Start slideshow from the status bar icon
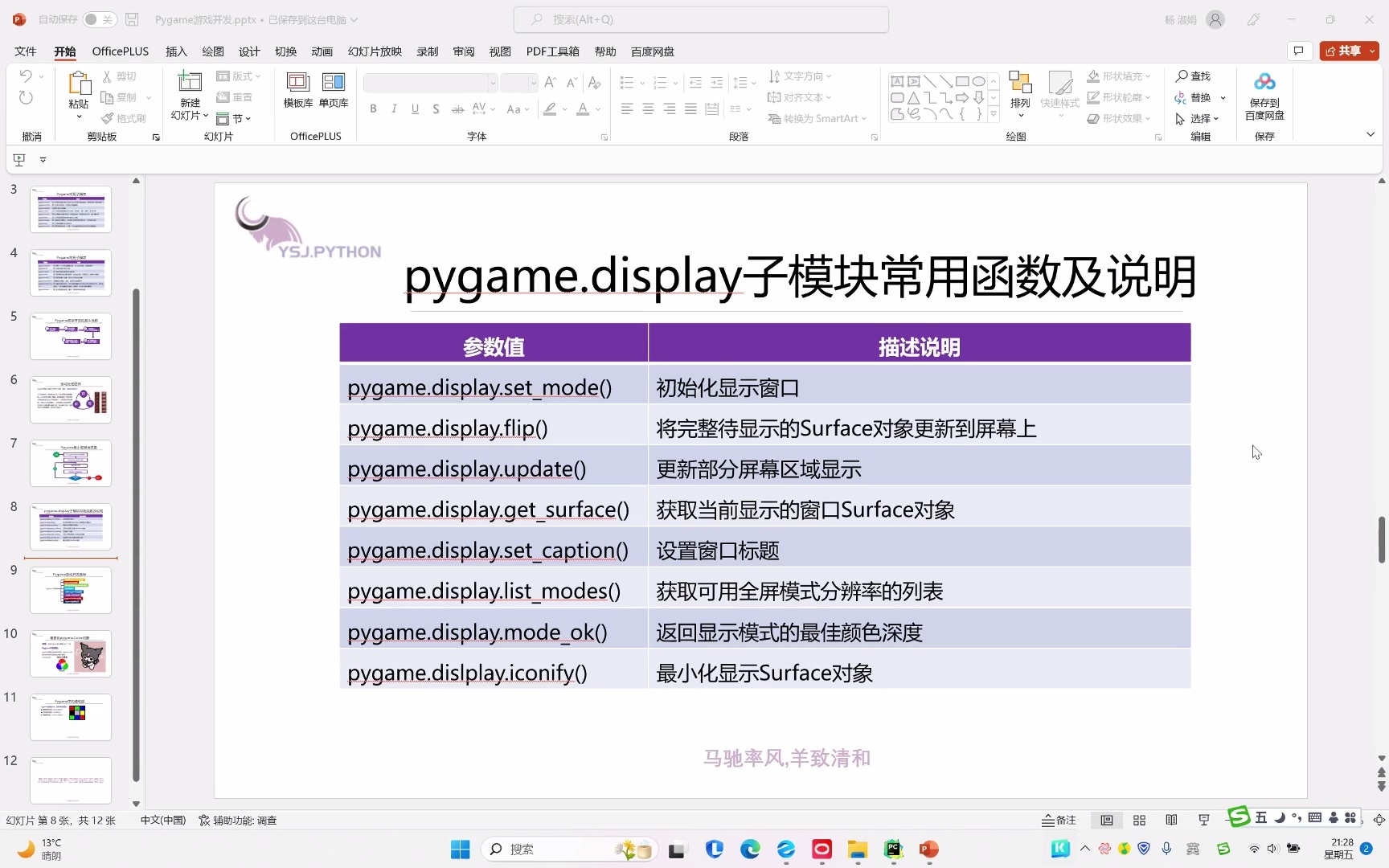 [1203, 820]
